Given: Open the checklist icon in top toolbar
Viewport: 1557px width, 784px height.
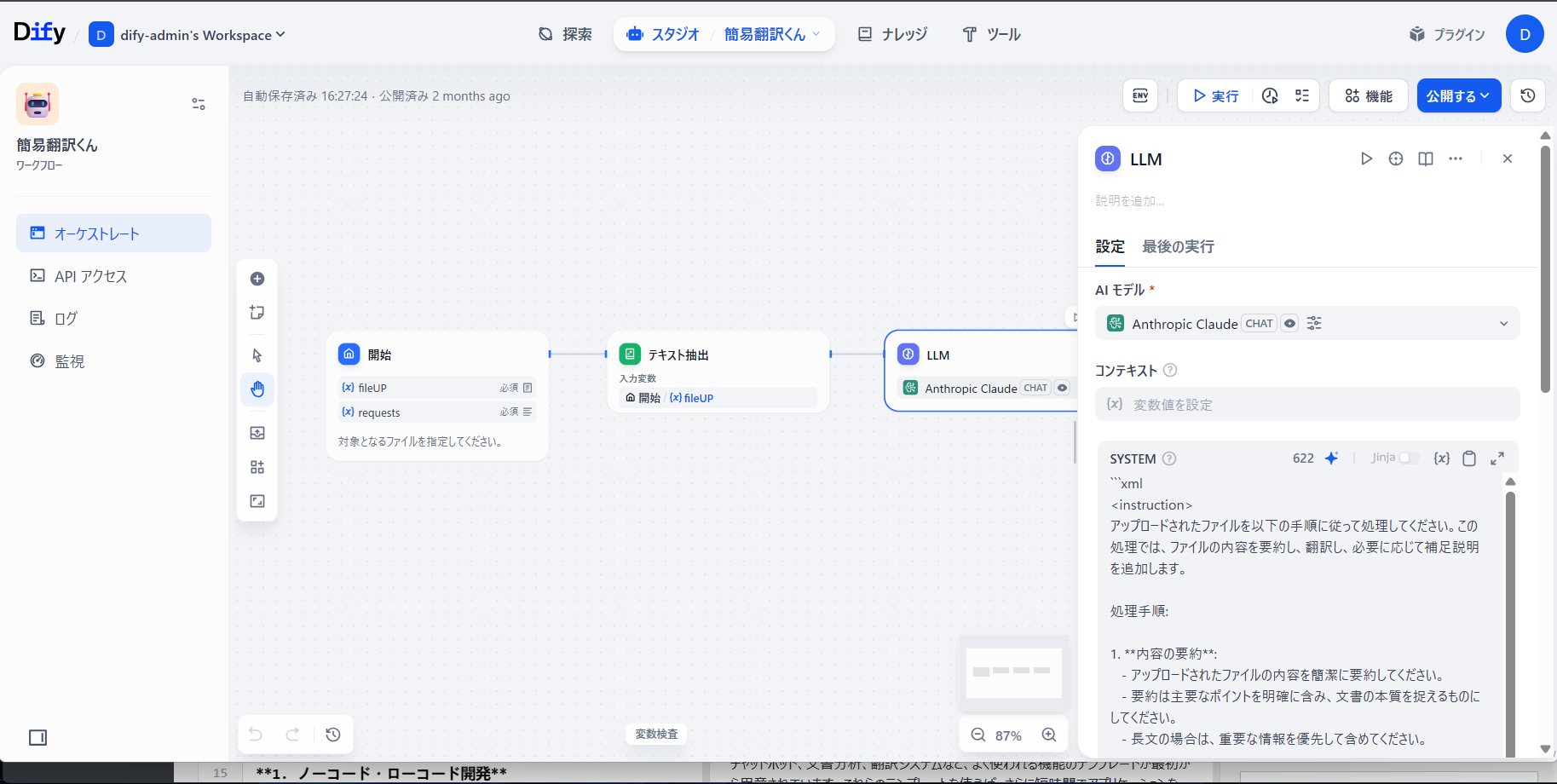Looking at the screenshot, I should tap(1302, 95).
